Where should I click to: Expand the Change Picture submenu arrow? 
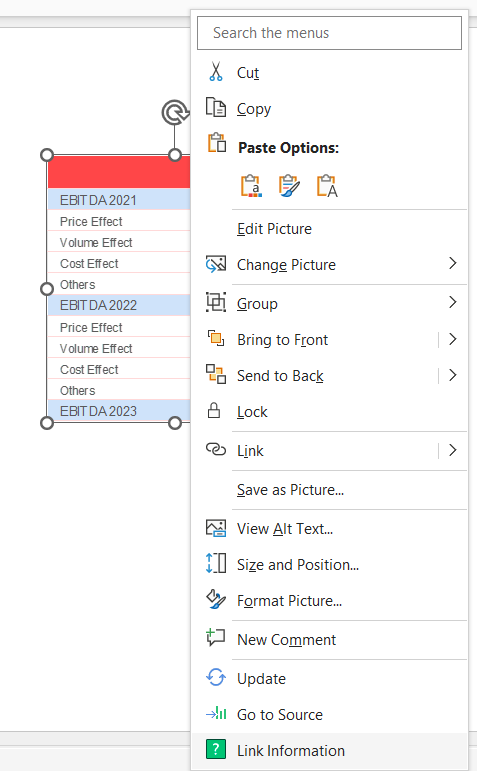point(453,264)
